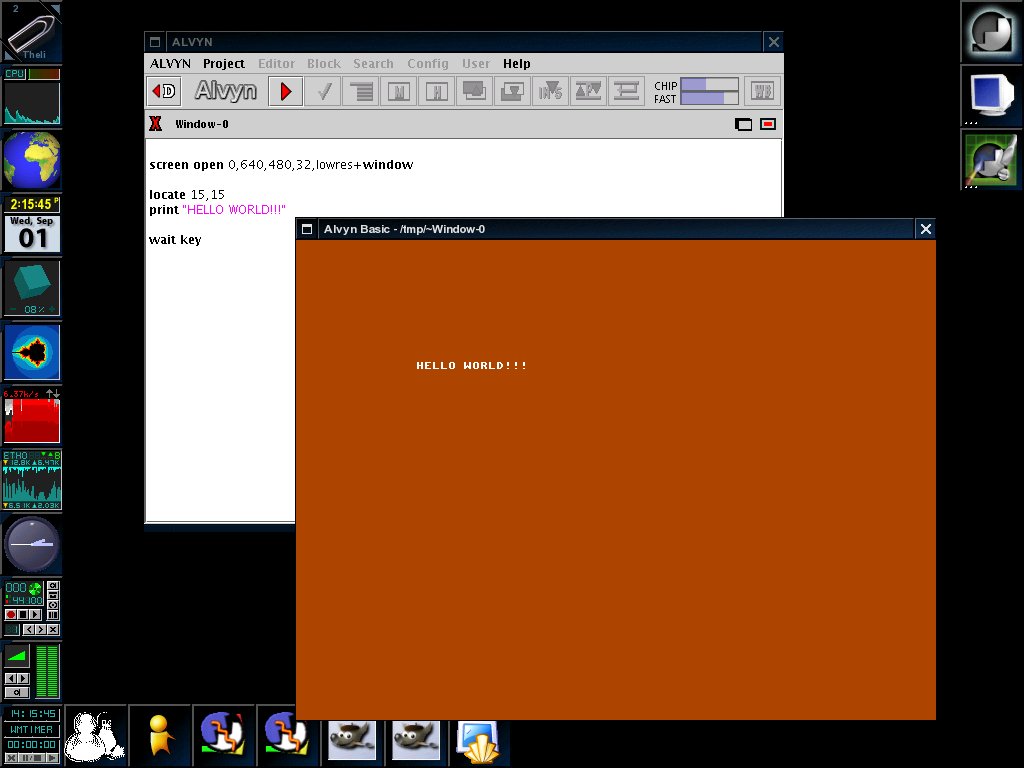Click the Alvyn logo button in toolbar
1024x768 pixels.
tap(225, 91)
